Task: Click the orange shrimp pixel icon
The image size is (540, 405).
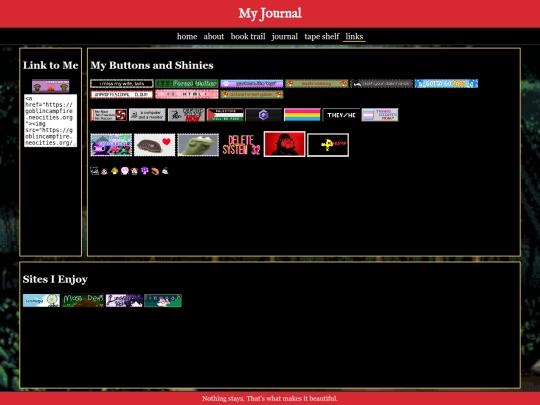Action: pyautogui.click(x=155, y=171)
